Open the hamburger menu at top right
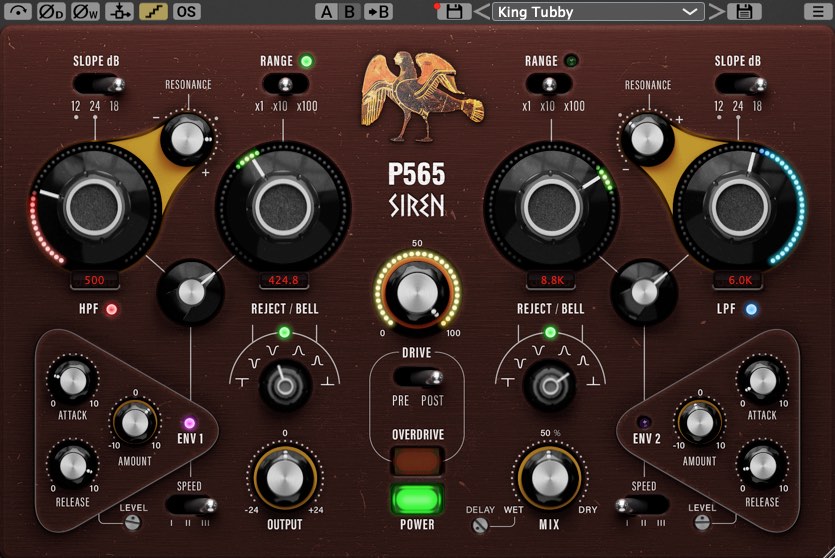This screenshot has height=558, width=835. point(818,11)
